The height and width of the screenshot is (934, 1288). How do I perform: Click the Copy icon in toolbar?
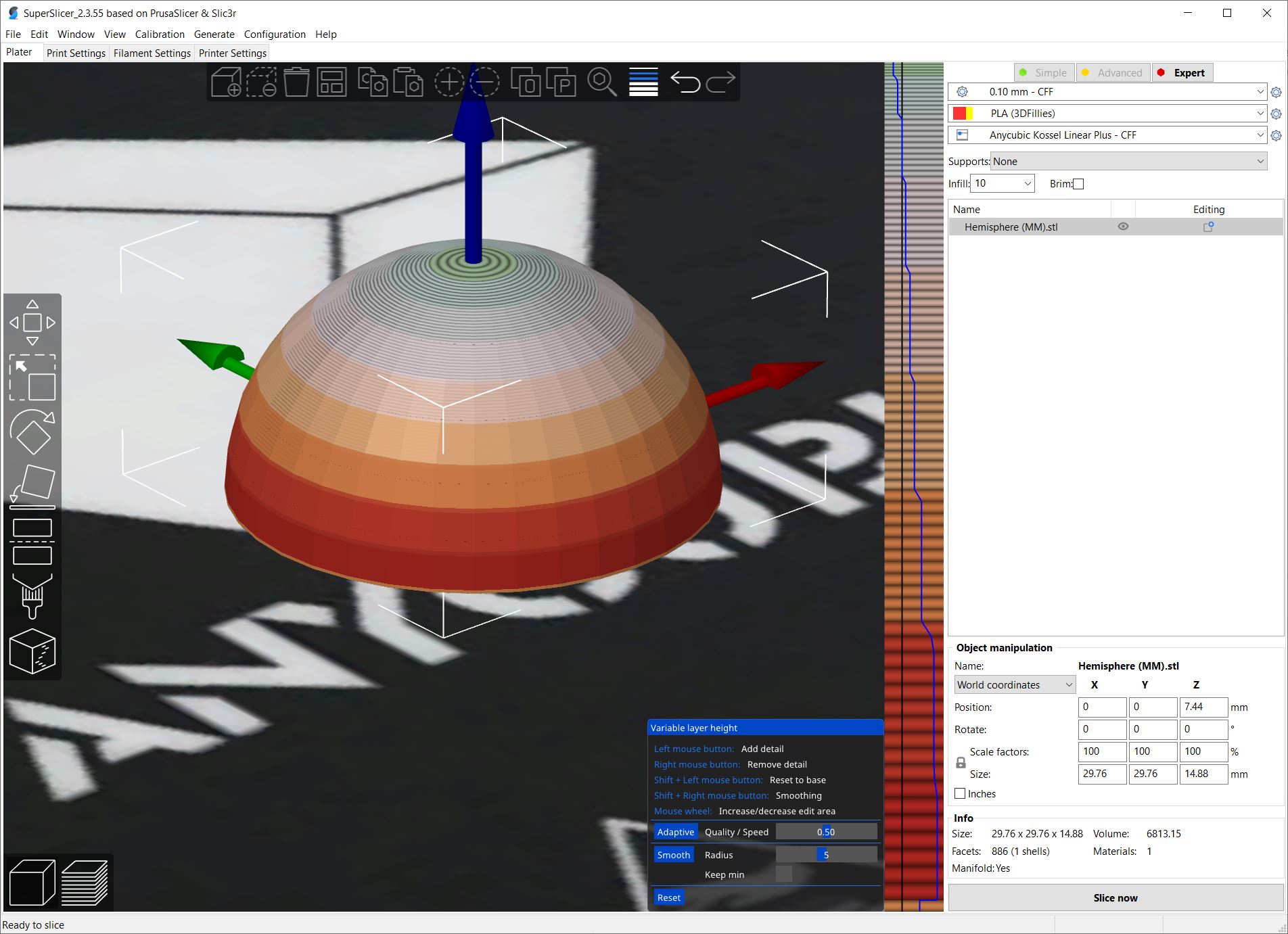[373, 83]
